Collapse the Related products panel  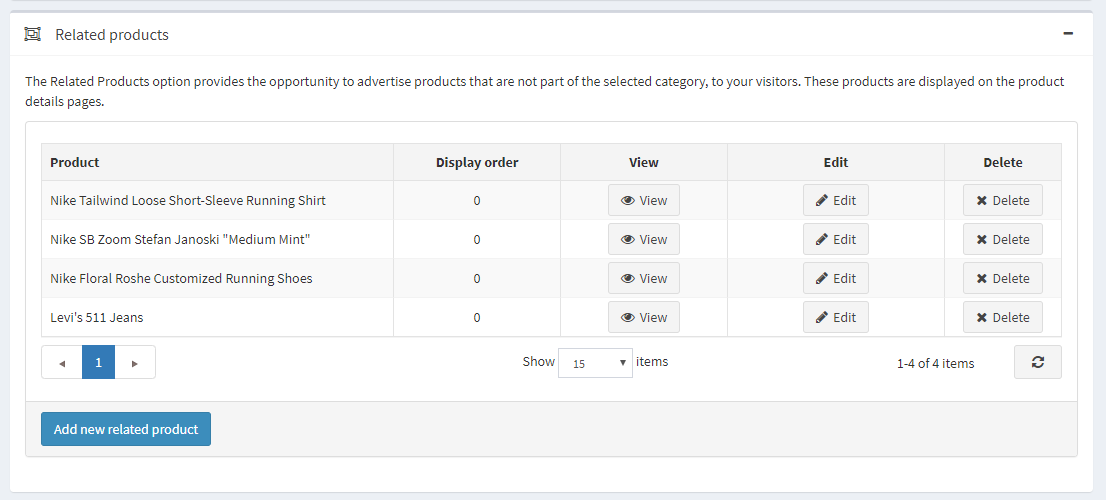1068,34
